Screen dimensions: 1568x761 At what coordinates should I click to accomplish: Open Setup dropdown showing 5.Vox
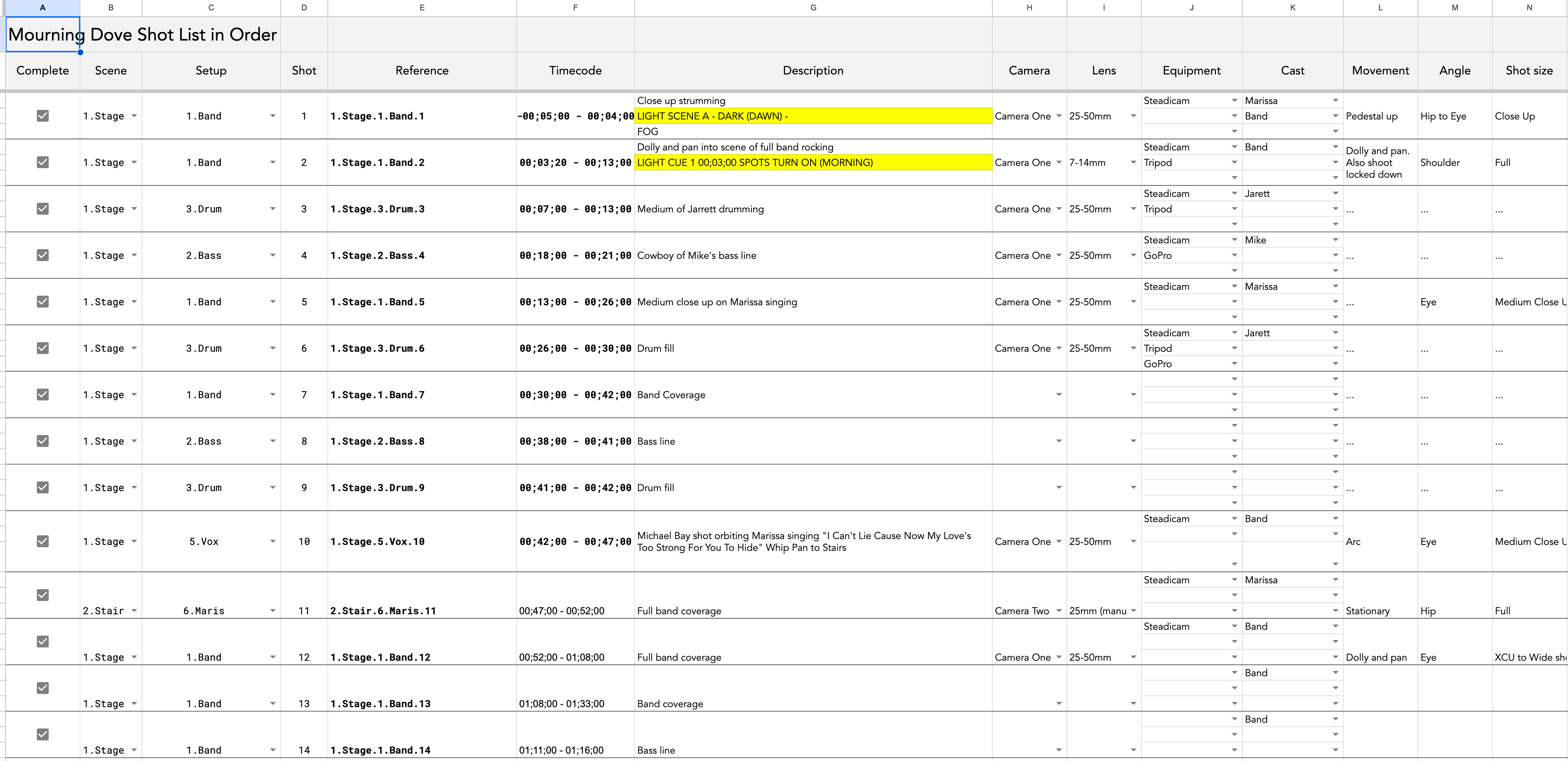tap(273, 541)
